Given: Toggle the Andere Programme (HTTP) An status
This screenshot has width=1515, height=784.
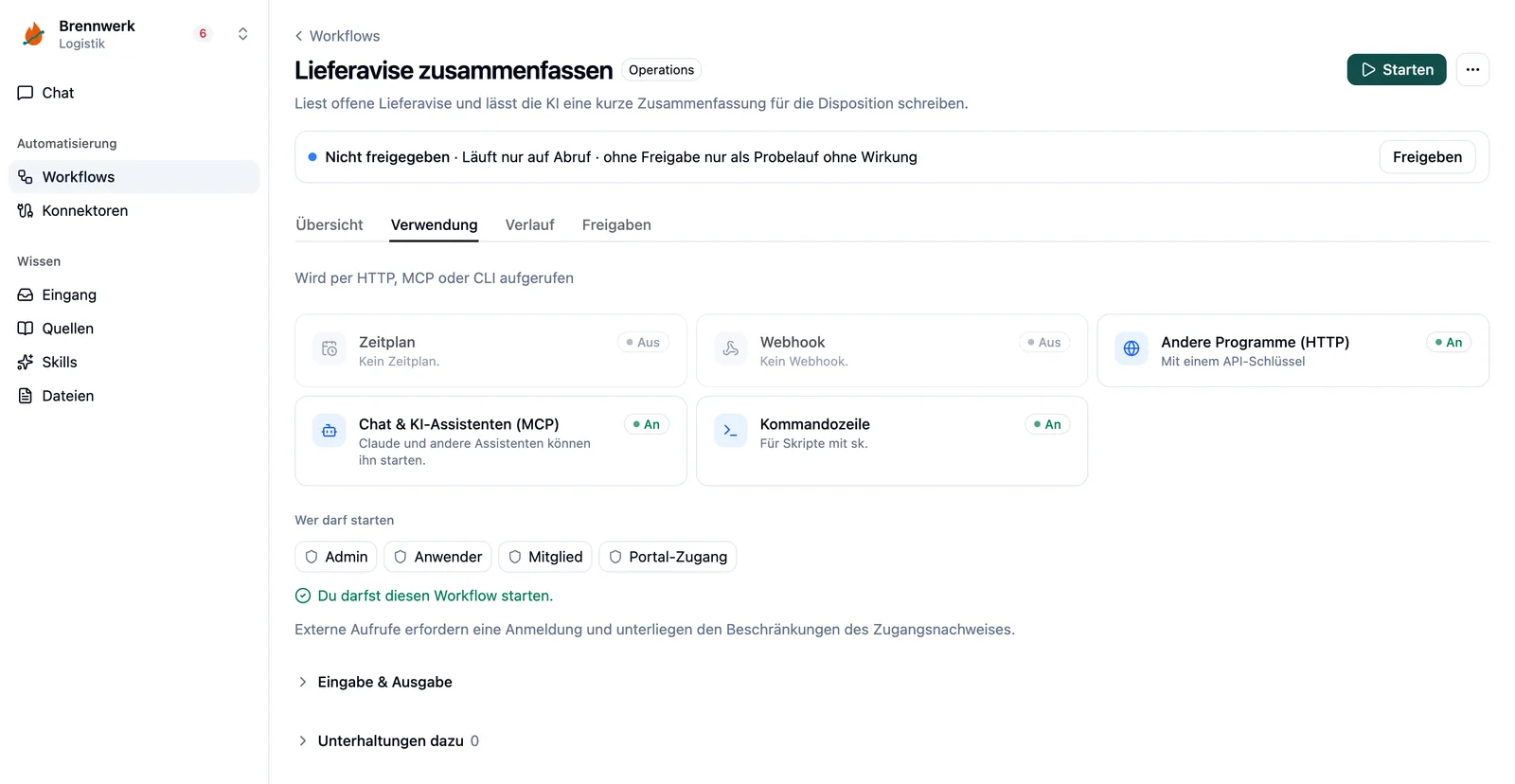Looking at the screenshot, I should pos(1449,343).
